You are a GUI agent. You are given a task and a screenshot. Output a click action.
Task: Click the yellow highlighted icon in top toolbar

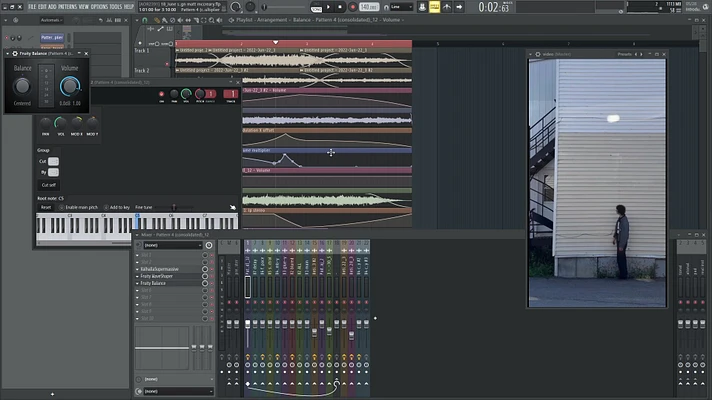[435, 7]
